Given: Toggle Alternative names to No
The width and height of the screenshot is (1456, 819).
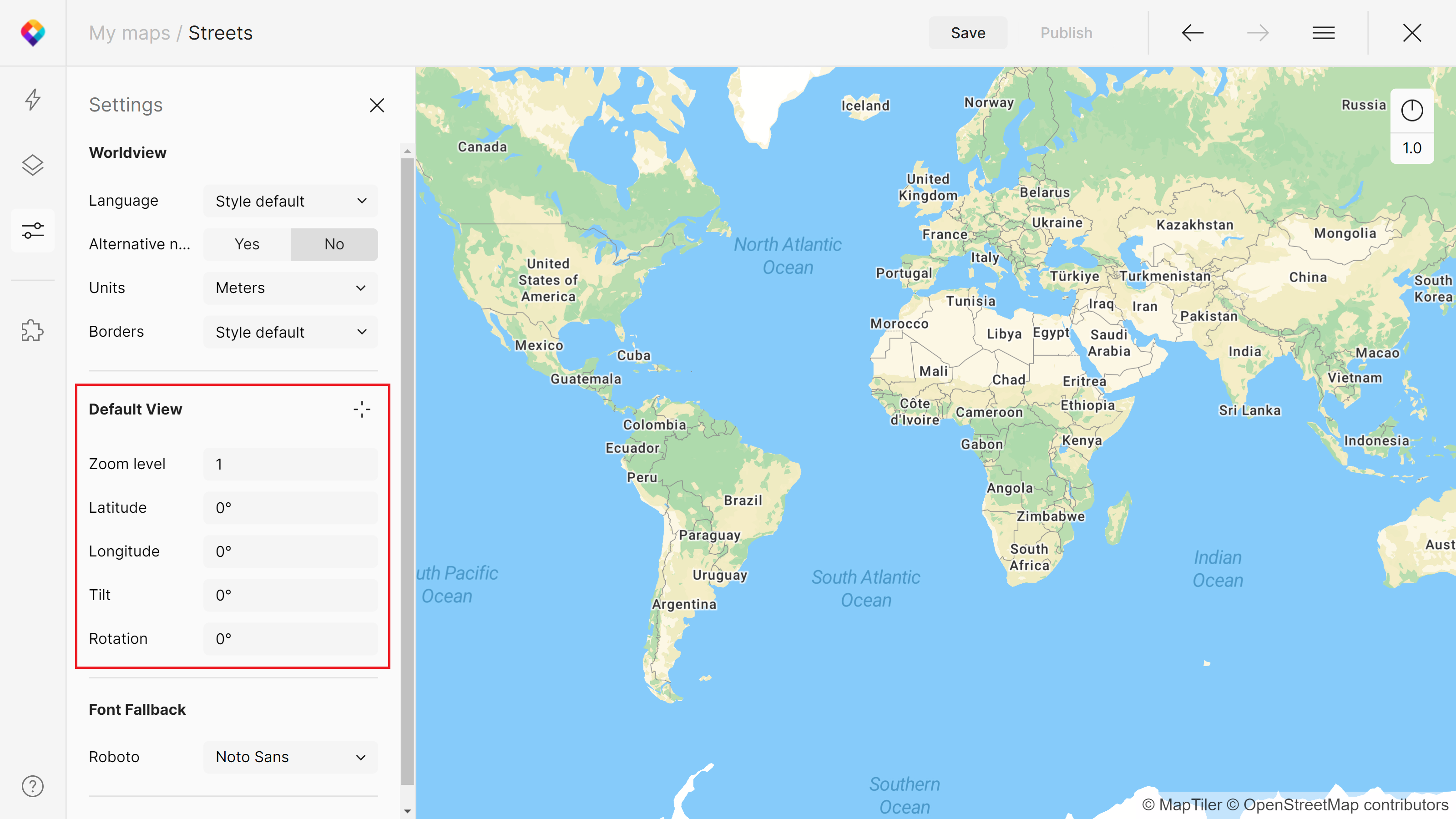Looking at the screenshot, I should 334,244.
